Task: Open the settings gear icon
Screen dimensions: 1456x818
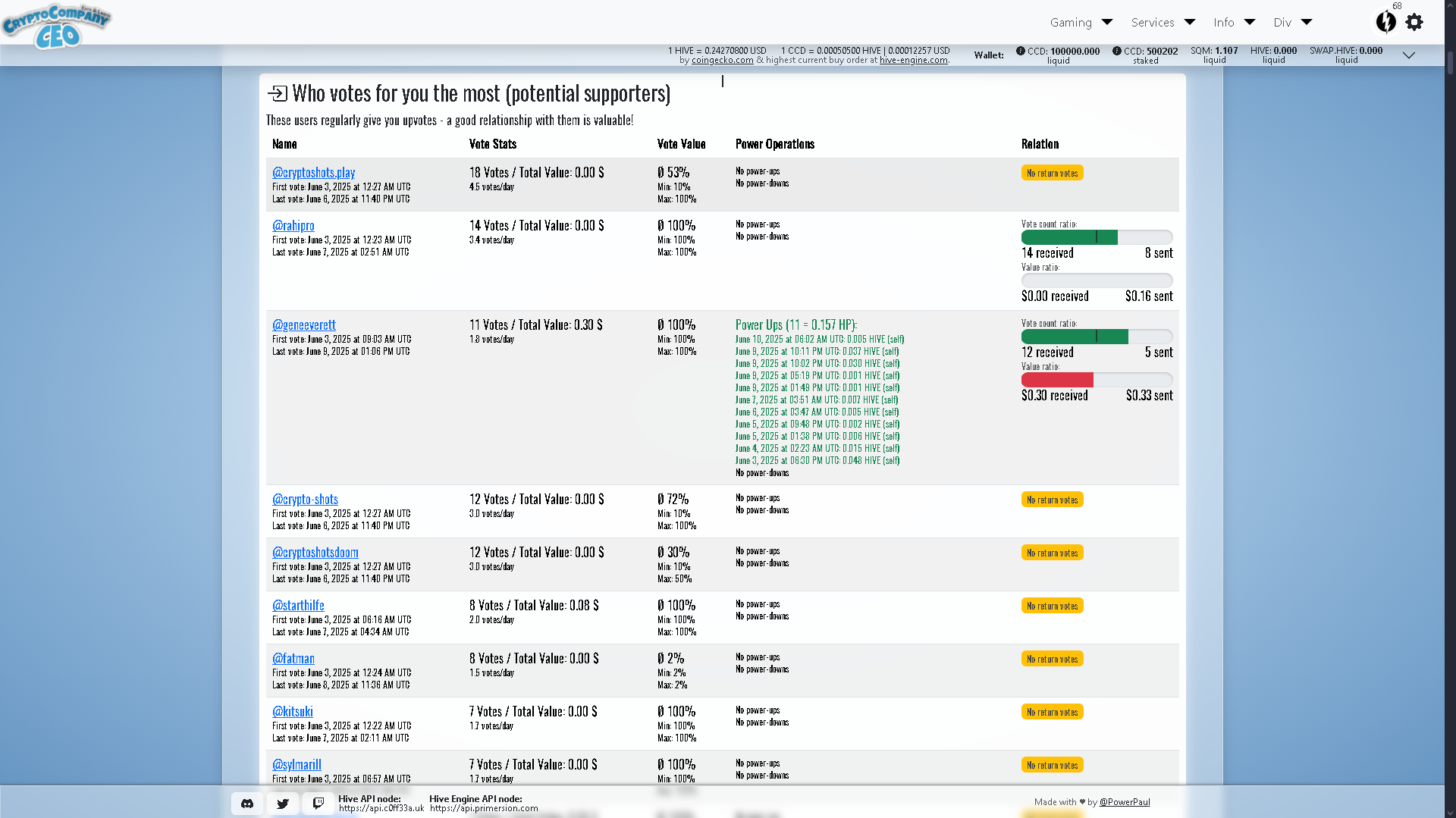Action: coord(1414,23)
